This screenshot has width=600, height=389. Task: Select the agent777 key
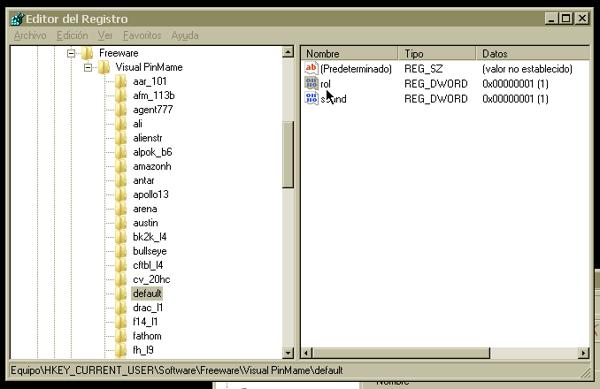click(x=153, y=110)
